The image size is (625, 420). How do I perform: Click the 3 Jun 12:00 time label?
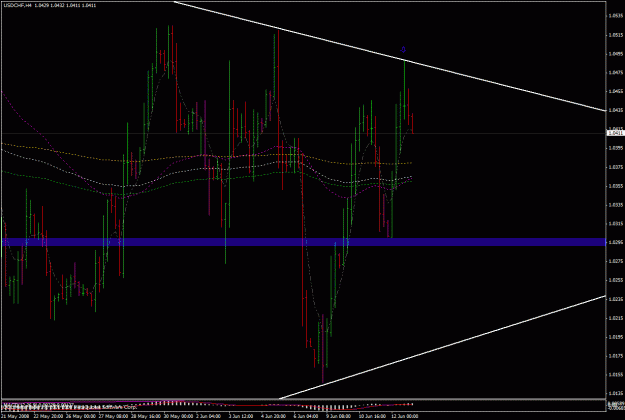240,416
